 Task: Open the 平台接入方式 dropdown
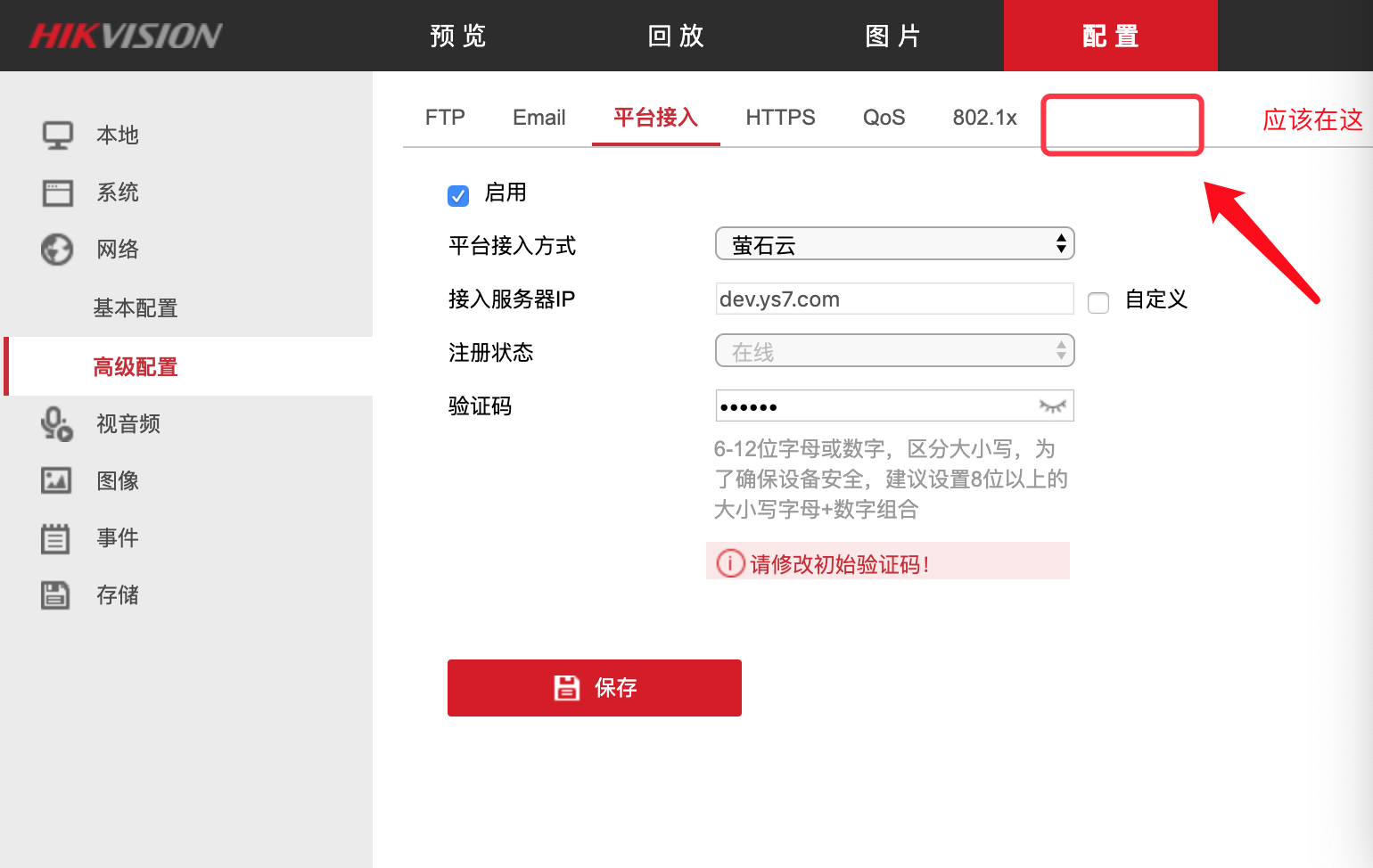tap(1060, 243)
